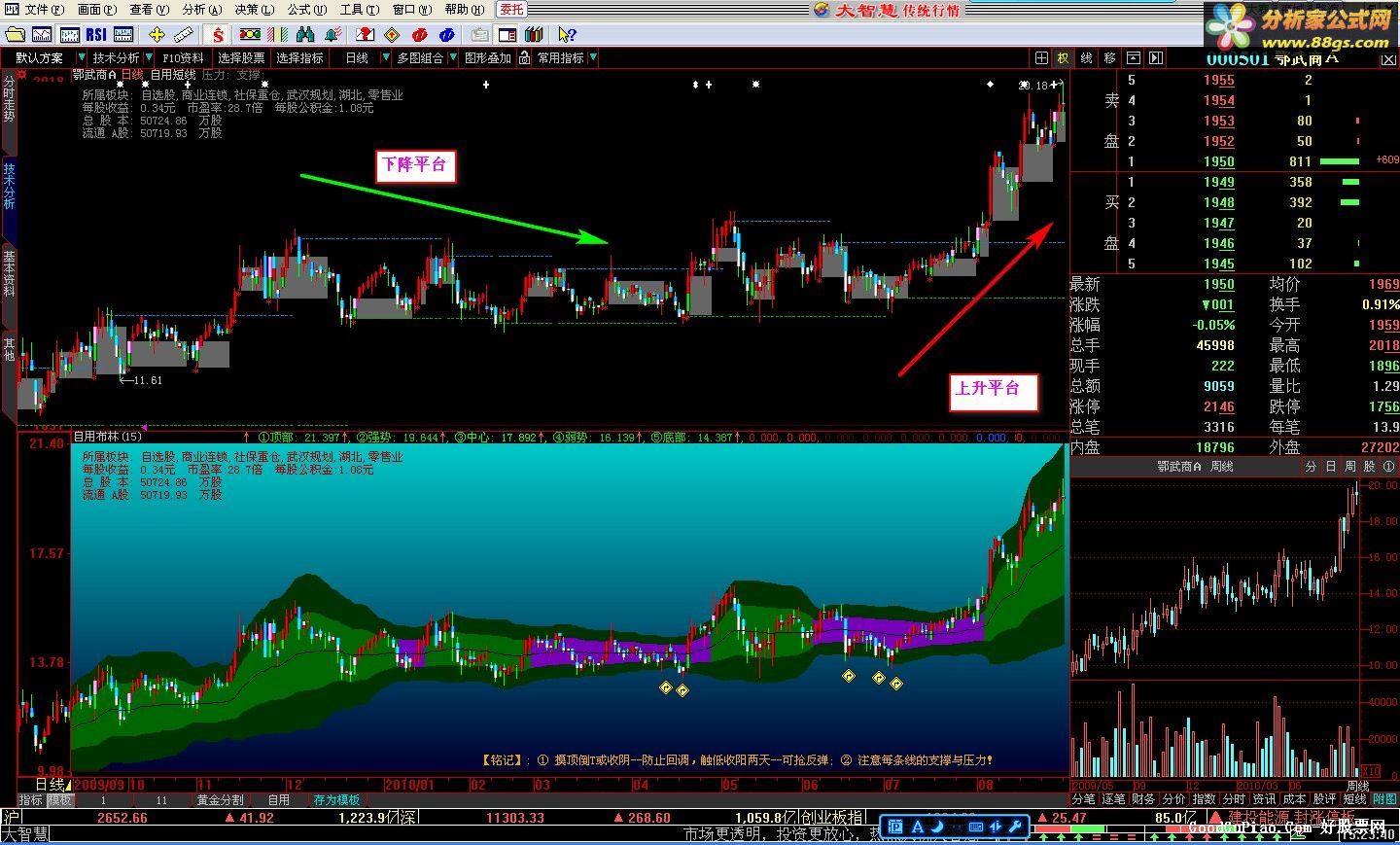Click the 选择股票 button
The width and height of the screenshot is (1400, 845).
(241, 58)
